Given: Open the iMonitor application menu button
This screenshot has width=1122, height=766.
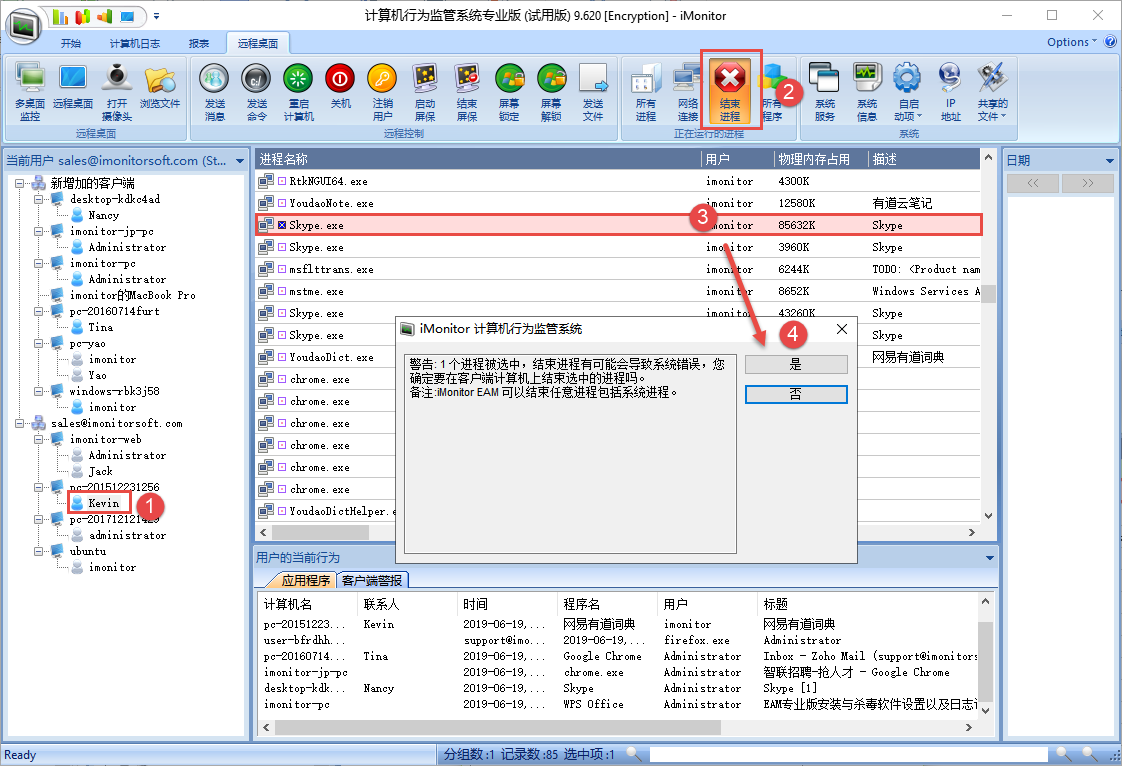Looking at the screenshot, I should 23,25.
